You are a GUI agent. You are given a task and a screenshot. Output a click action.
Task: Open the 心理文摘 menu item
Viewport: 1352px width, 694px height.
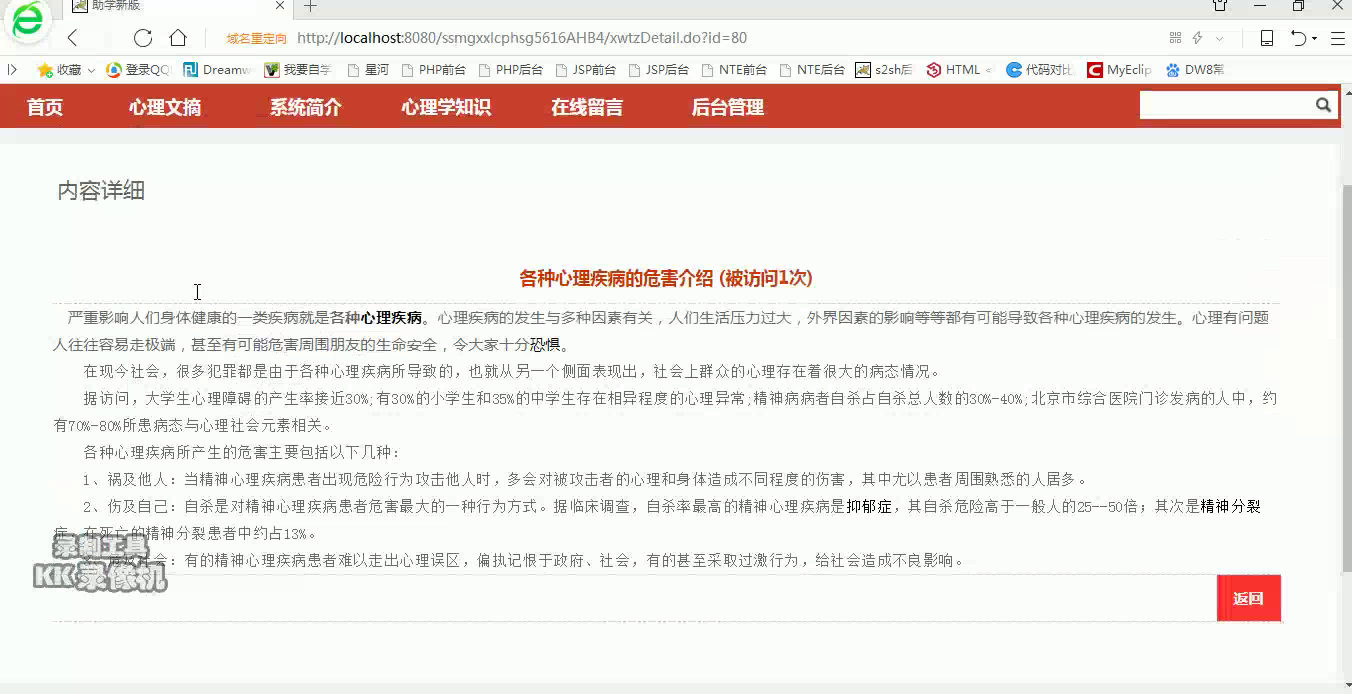pos(165,107)
